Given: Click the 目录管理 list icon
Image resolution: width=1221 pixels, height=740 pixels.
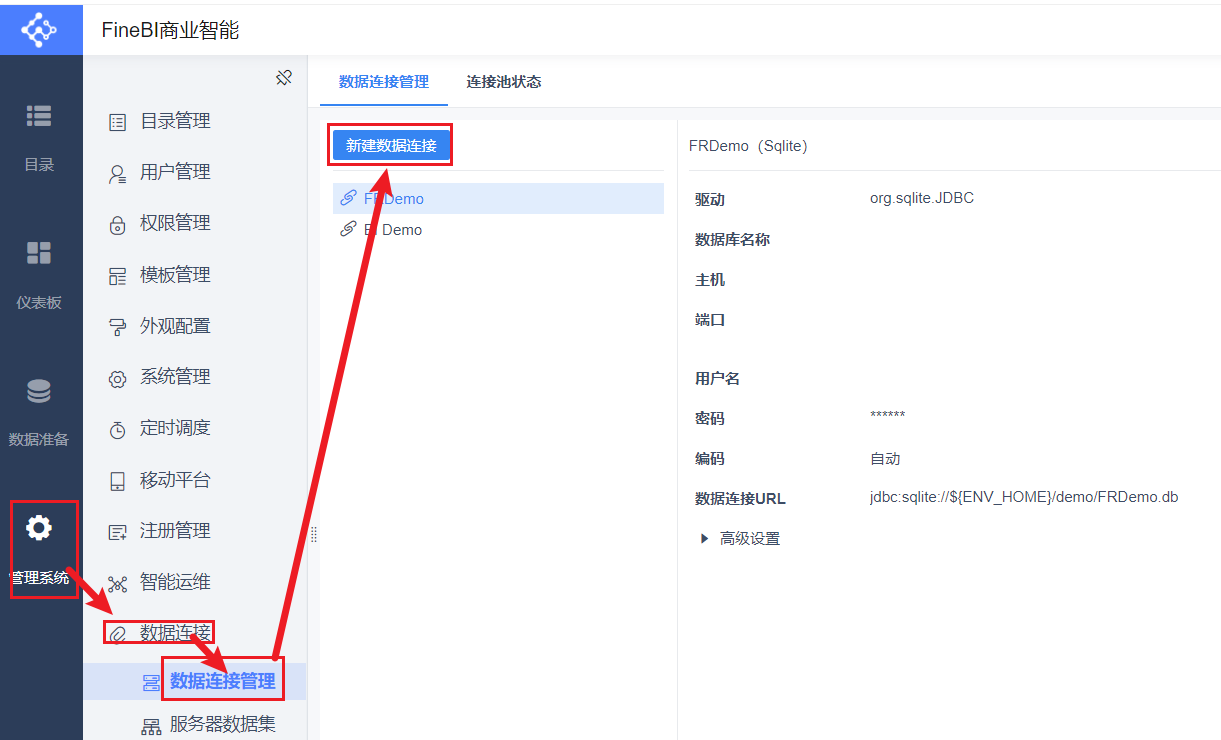Looking at the screenshot, I should pyautogui.click(x=118, y=122).
